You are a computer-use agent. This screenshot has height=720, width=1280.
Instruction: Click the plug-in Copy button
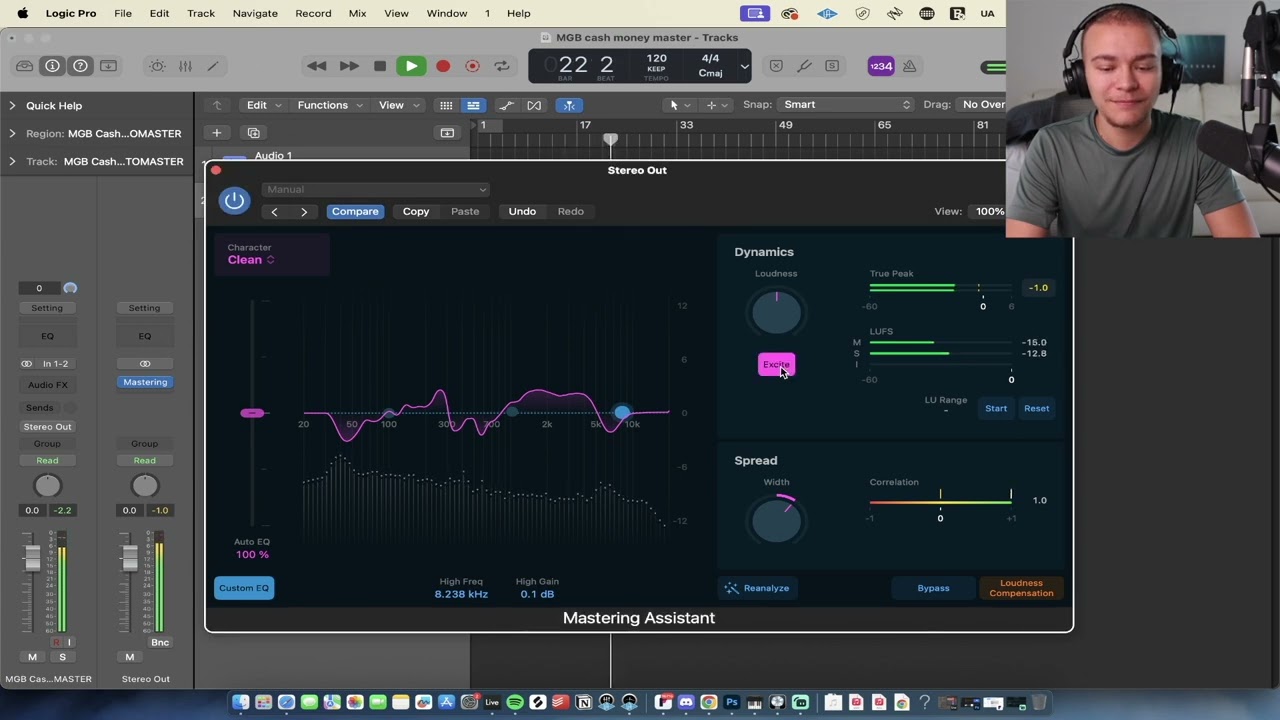[416, 212]
